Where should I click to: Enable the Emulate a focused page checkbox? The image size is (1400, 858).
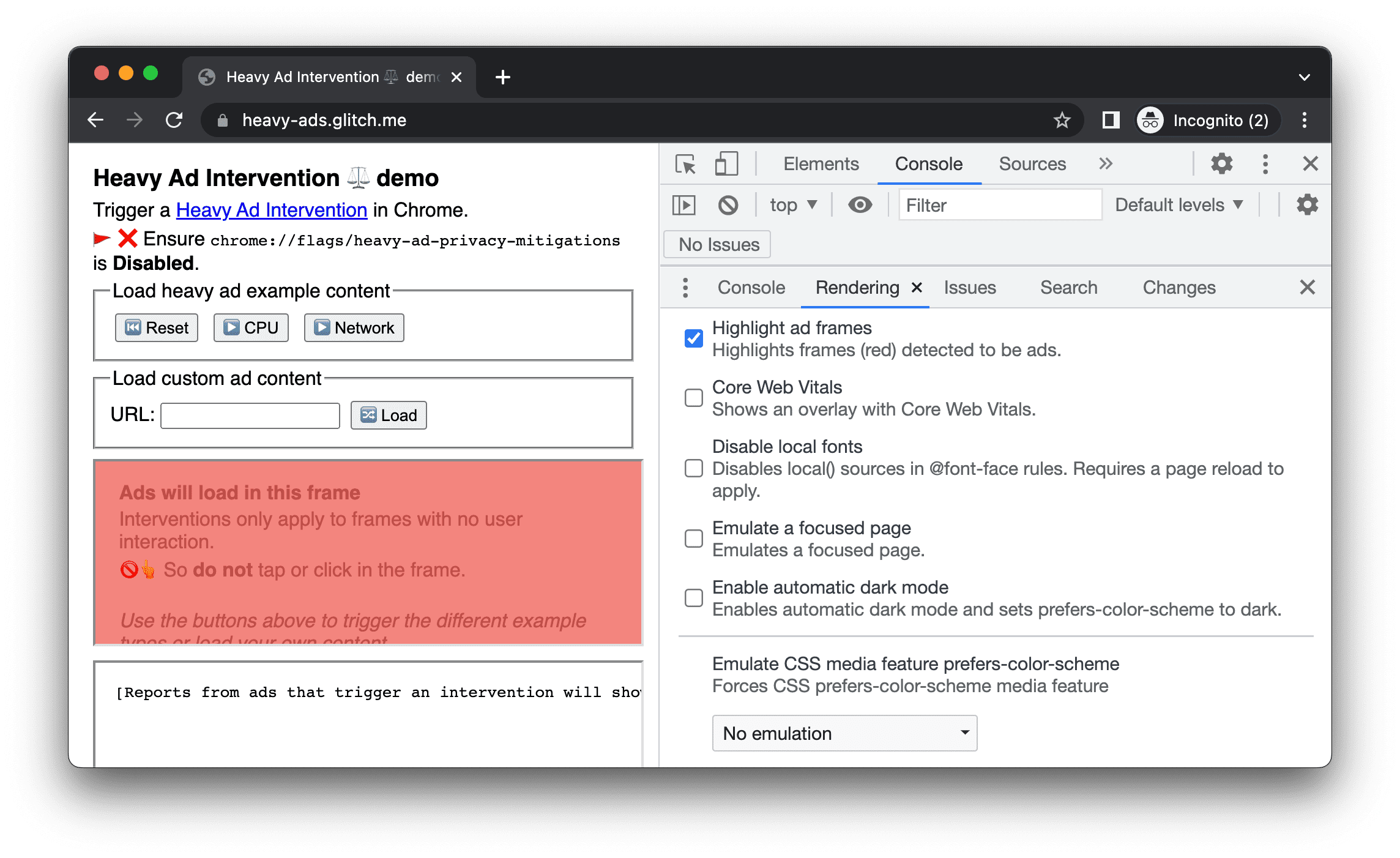(694, 539)
